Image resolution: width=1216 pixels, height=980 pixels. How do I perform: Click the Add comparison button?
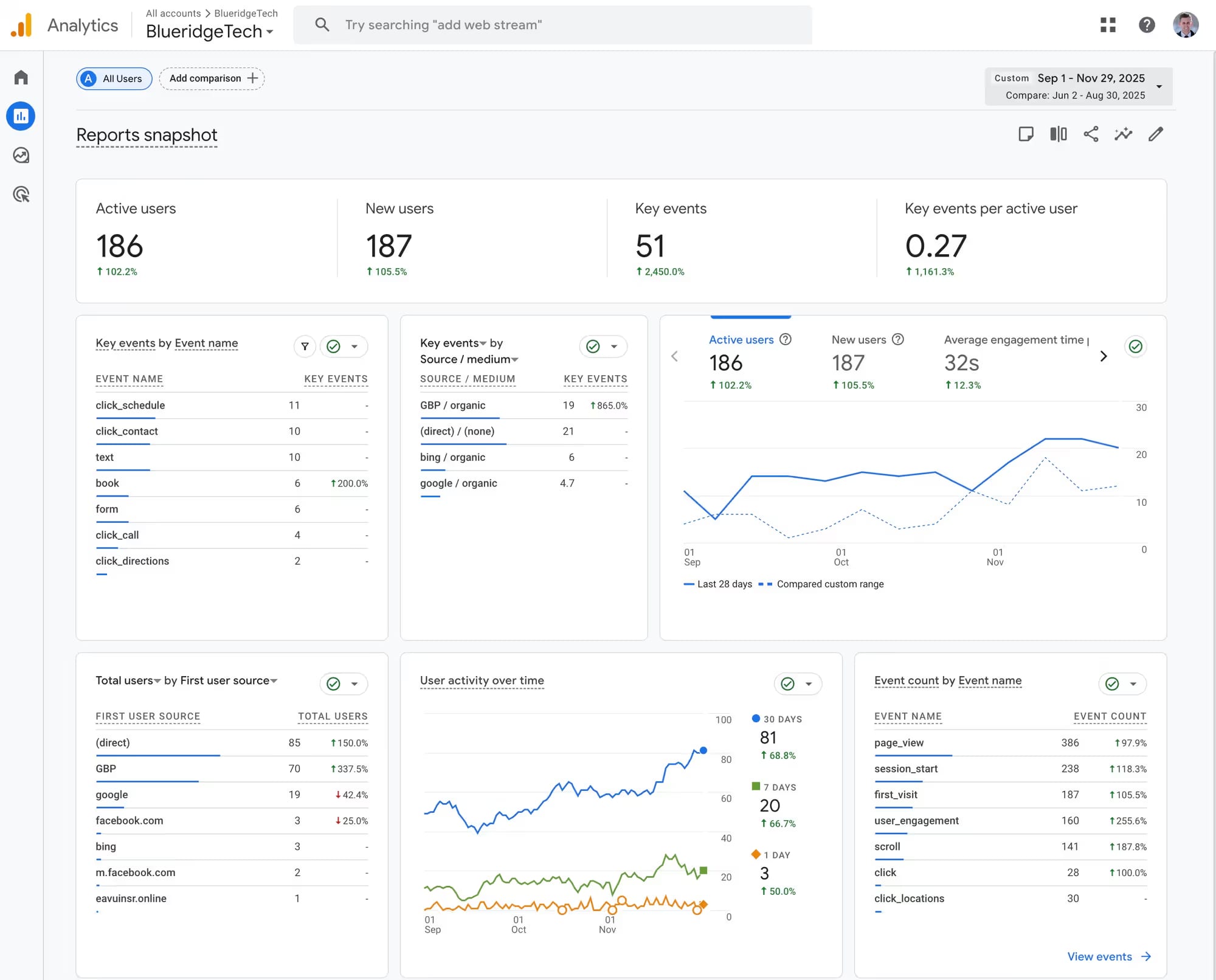[212, 78]
